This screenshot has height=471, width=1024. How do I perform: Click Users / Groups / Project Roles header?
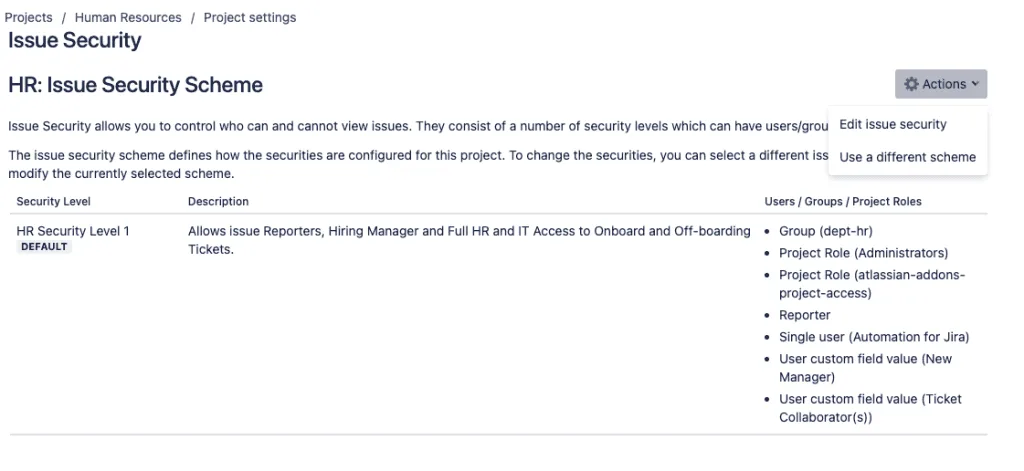843,201
